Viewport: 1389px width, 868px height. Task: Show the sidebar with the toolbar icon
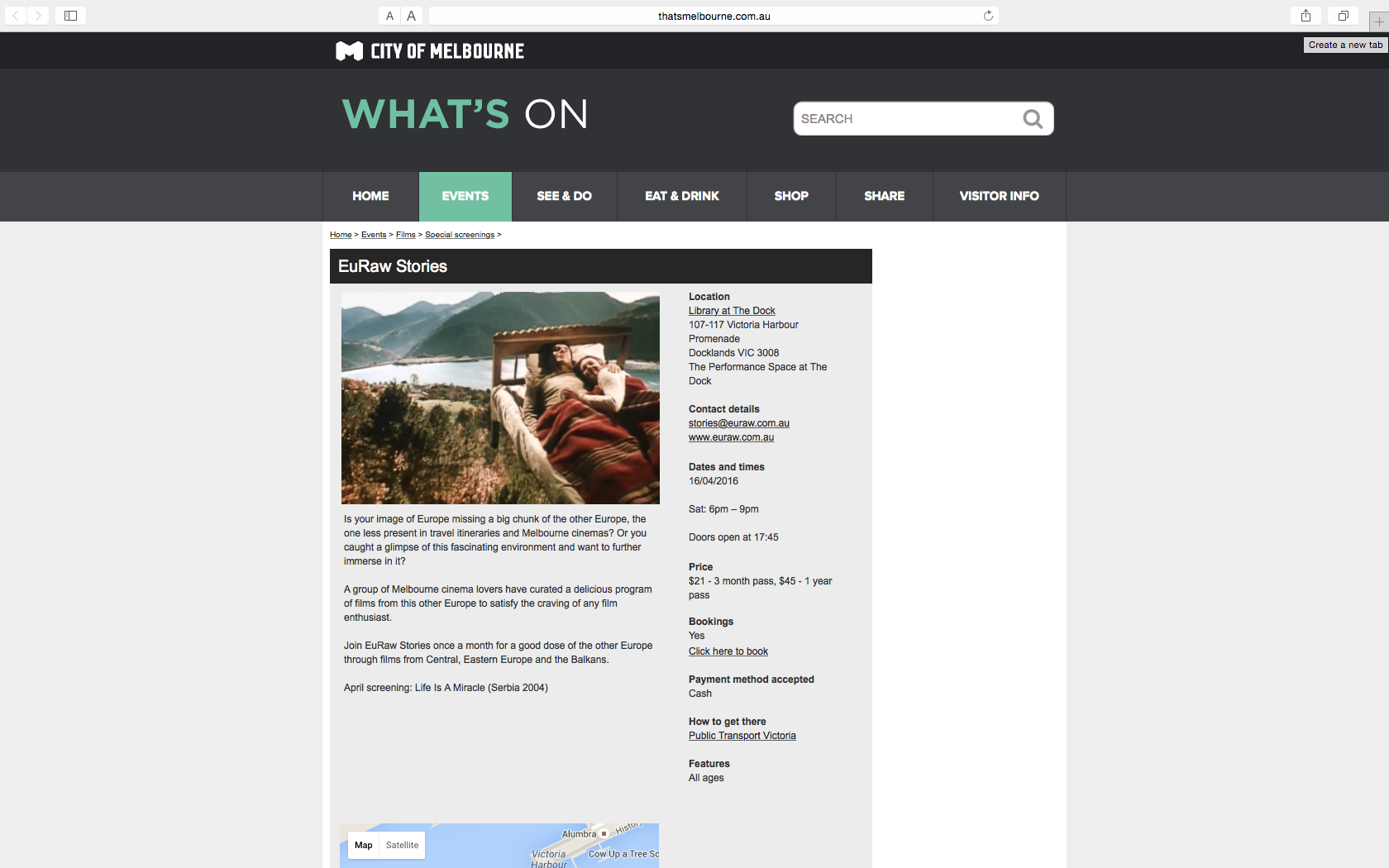(x=71, y=16)
